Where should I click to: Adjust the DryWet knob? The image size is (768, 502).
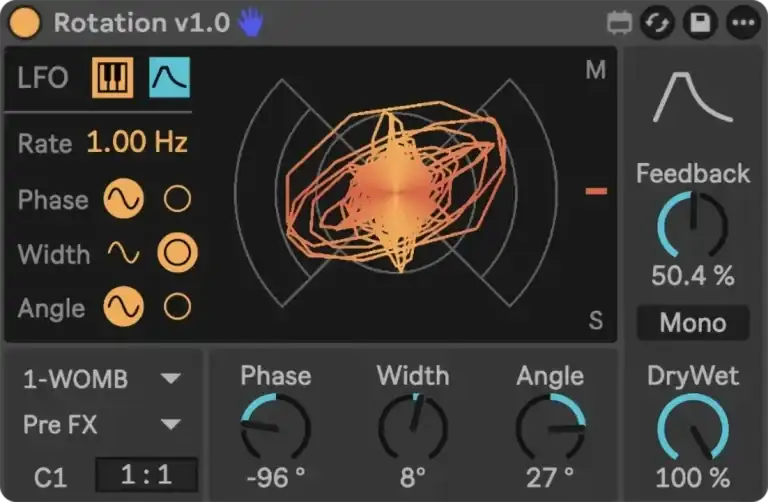pyautogui.click(x=693, y=427)
